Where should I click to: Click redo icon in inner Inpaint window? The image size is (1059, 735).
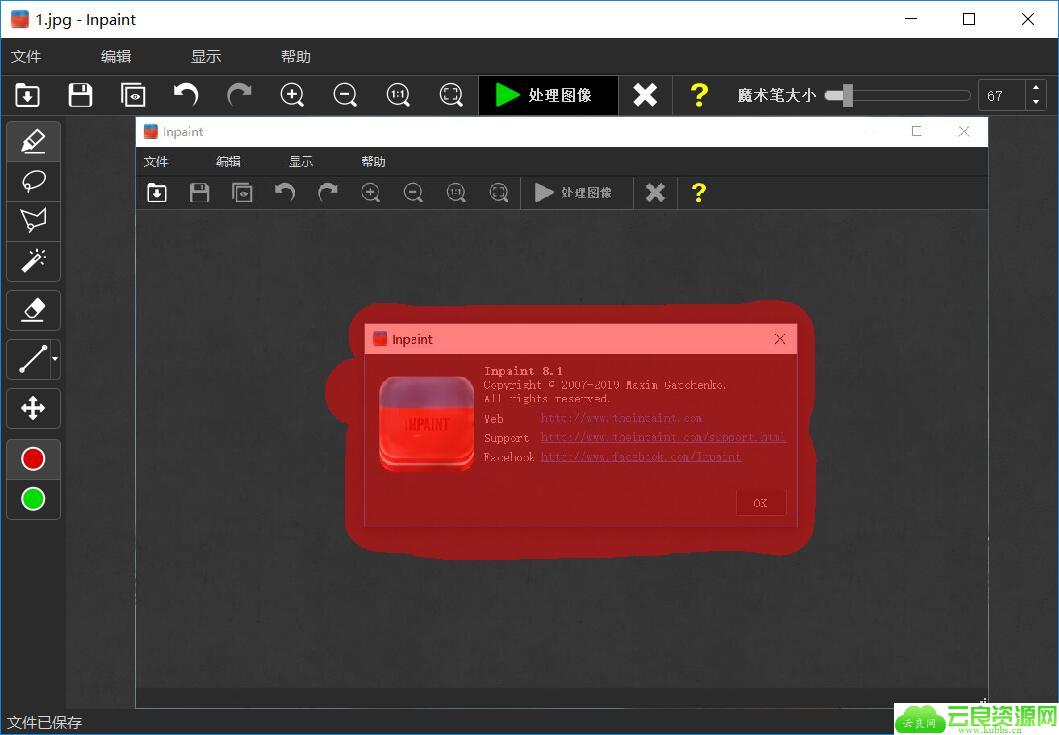[x=328, y=193]
